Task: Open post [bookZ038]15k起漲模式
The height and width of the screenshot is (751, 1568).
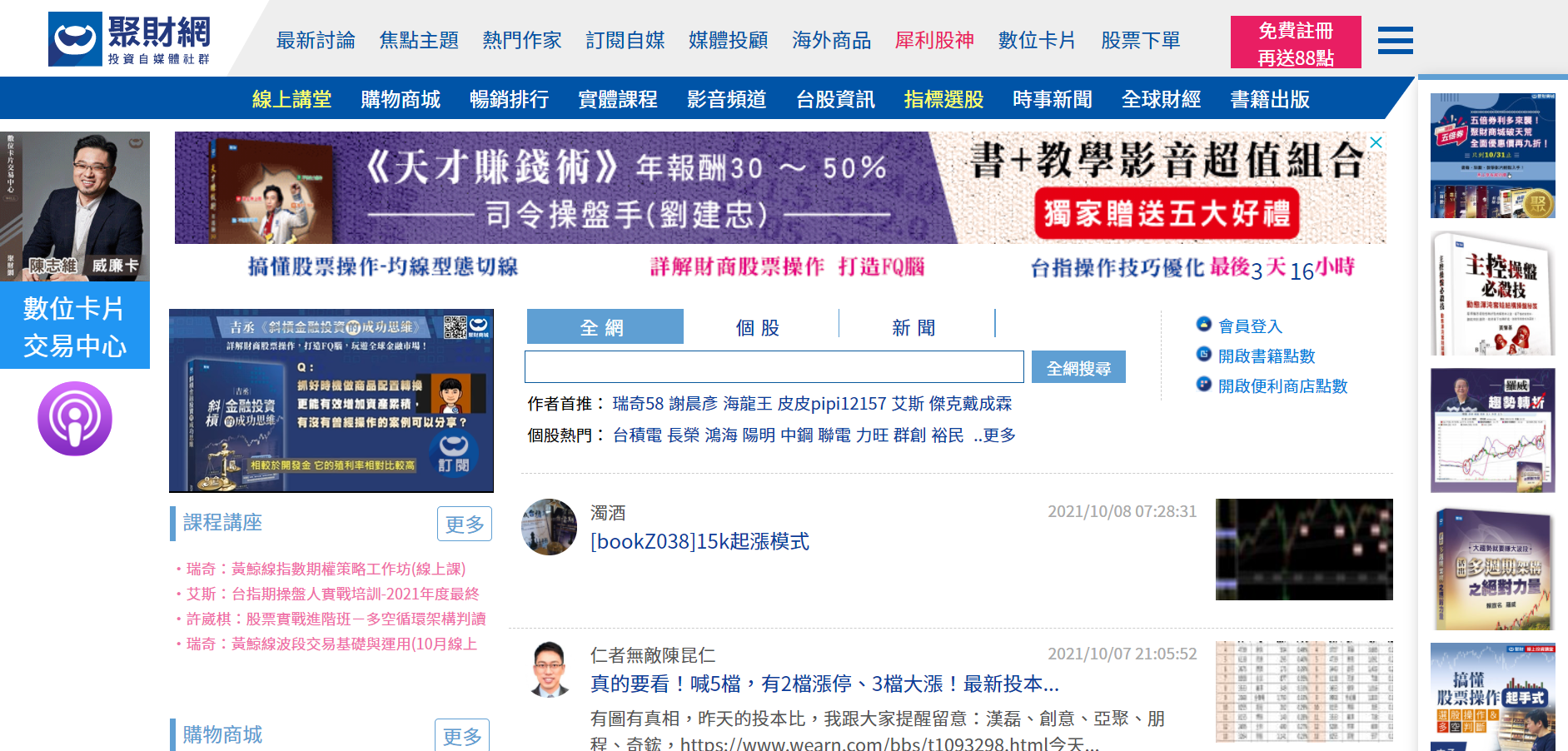Action: point(699,542)
